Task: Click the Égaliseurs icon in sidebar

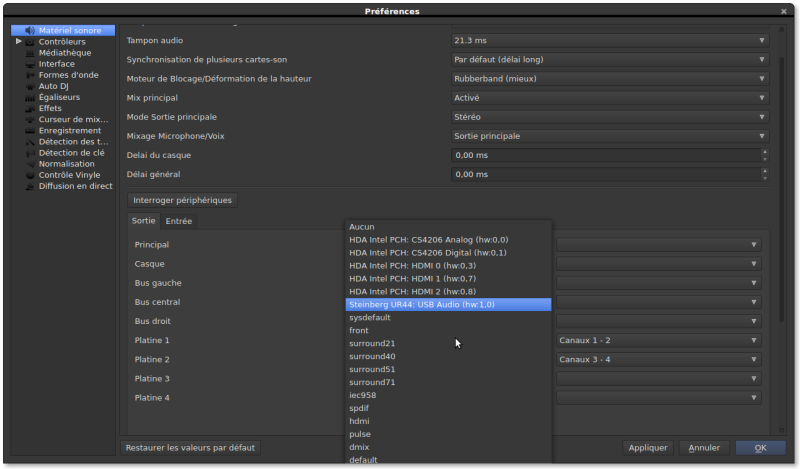Action: [x=30, y=97]
